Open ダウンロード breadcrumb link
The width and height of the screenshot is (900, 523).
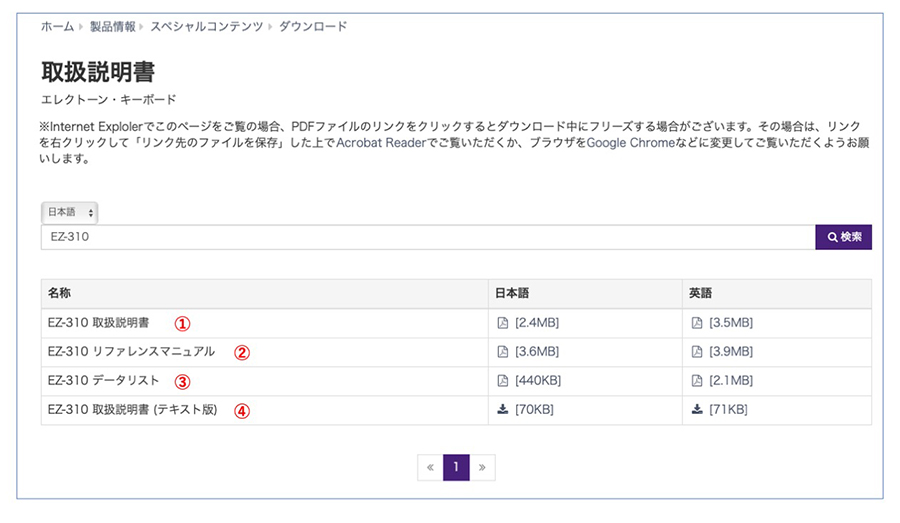(x=313, y=26)
